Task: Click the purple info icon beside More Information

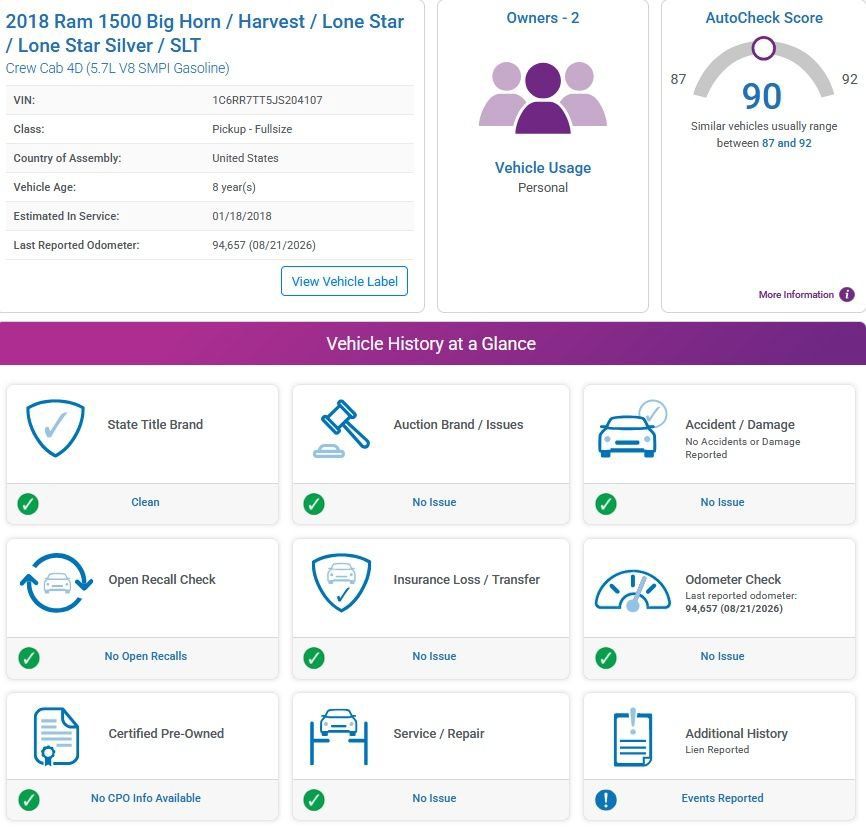Action: coord(847,295)
